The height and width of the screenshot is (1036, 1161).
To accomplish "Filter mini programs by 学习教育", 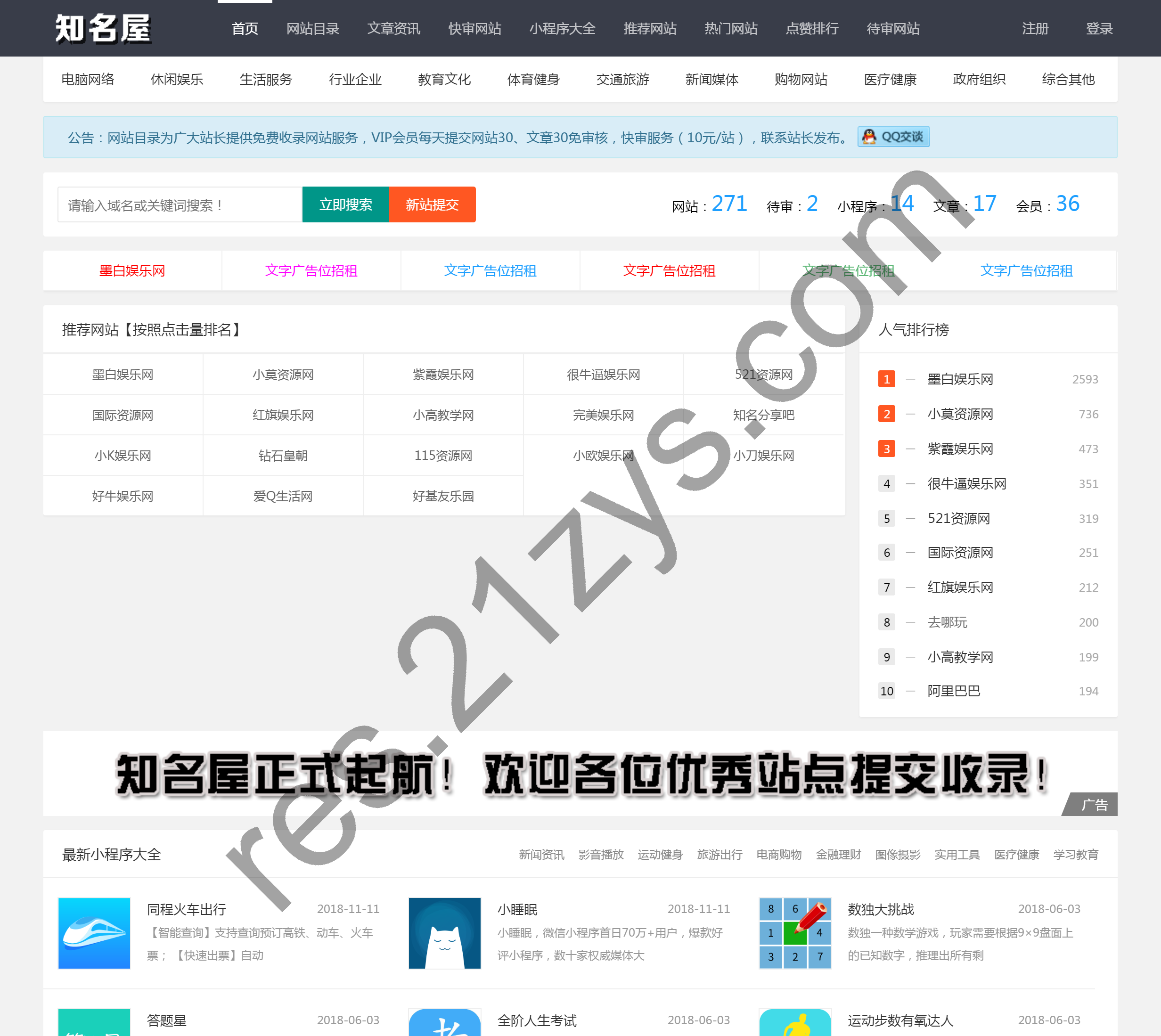I will coord(1076,855).
